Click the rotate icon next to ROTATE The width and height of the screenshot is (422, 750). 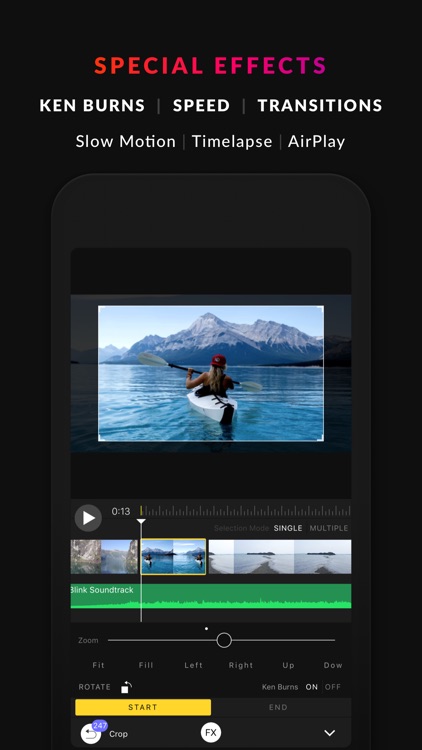click(x=126, y=687)
